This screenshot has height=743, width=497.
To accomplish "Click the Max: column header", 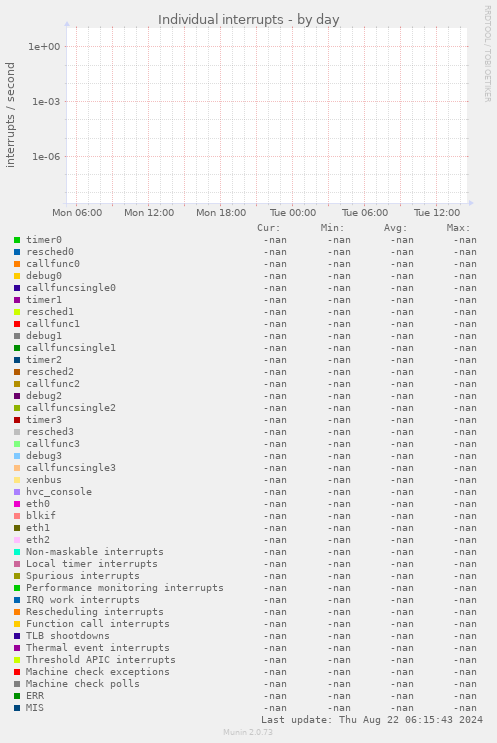I will click(x=458, y=228).
